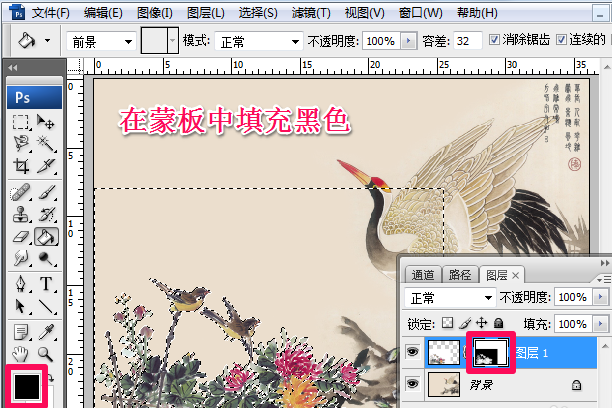The height and width of the screenshot is (408, 612).
Task: Select the Hand tool
Action: pyautogui.click(x=20, y=354)
